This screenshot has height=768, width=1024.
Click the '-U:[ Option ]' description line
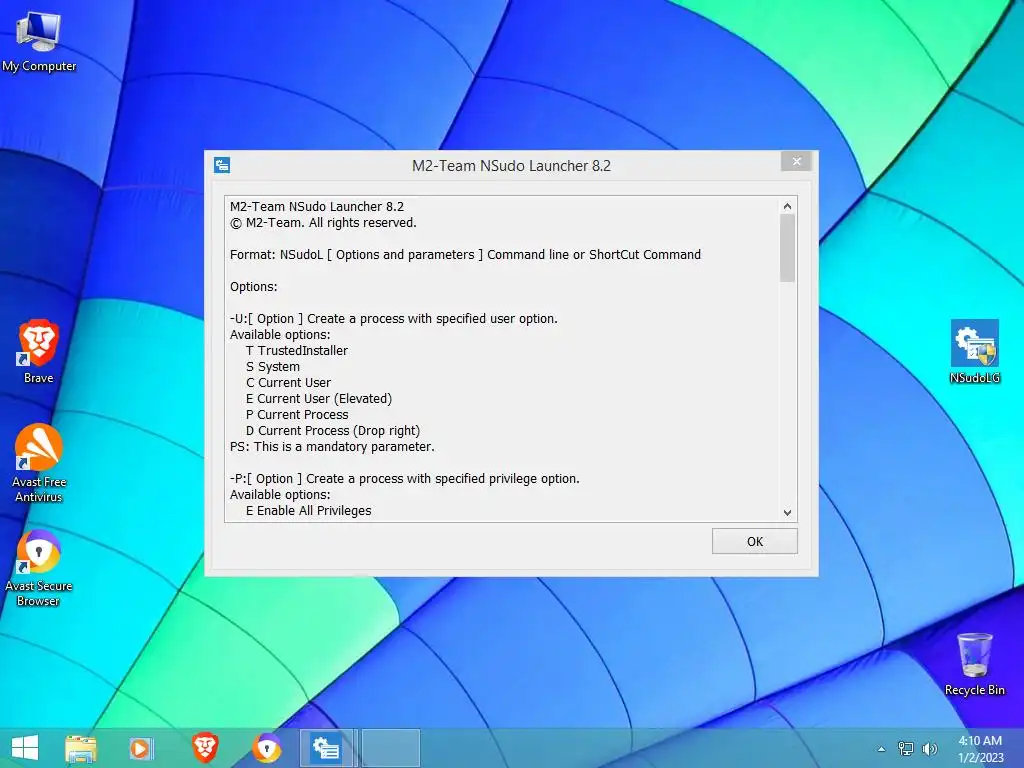394,319
